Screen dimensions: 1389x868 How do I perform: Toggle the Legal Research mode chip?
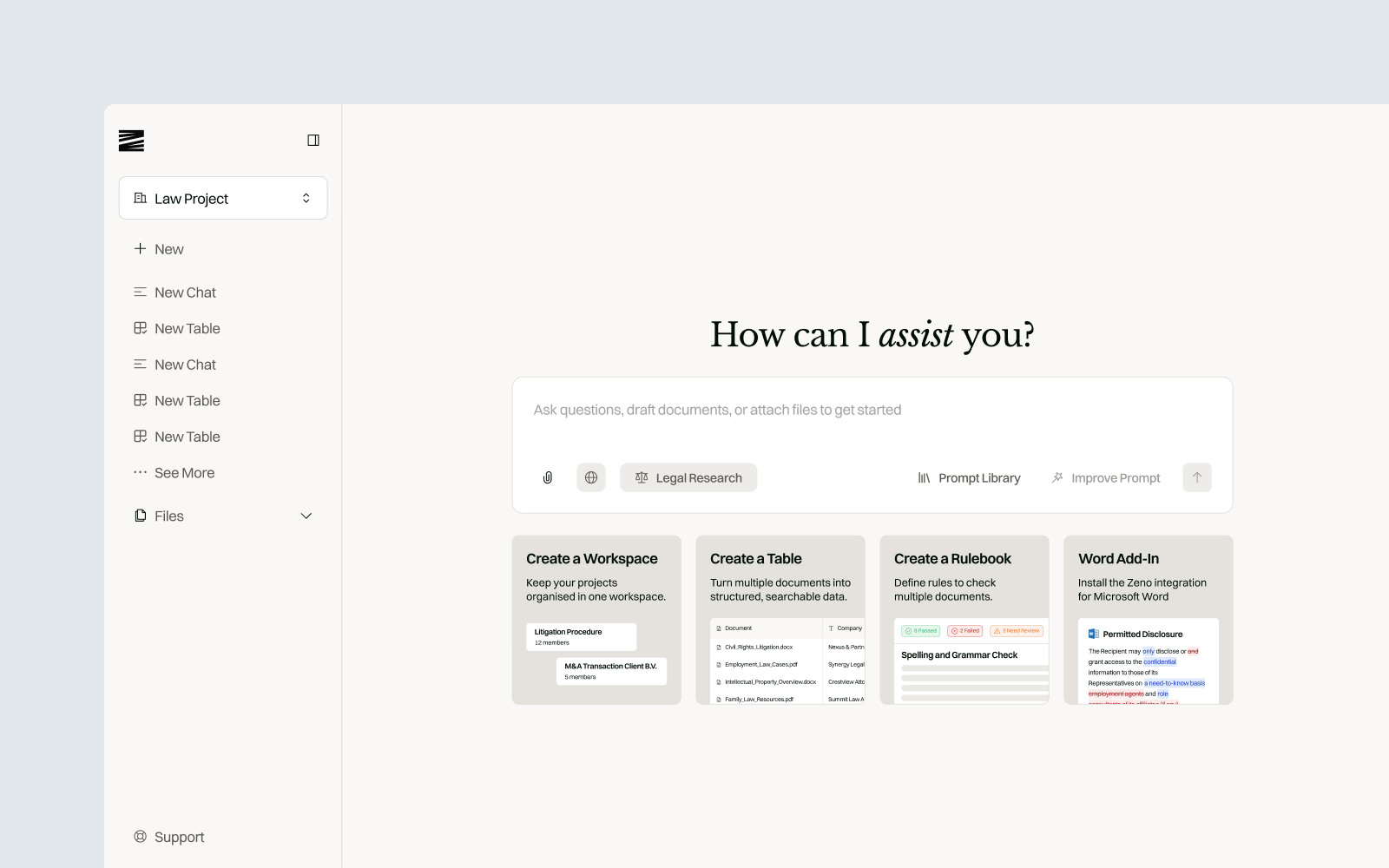[688, 477]
